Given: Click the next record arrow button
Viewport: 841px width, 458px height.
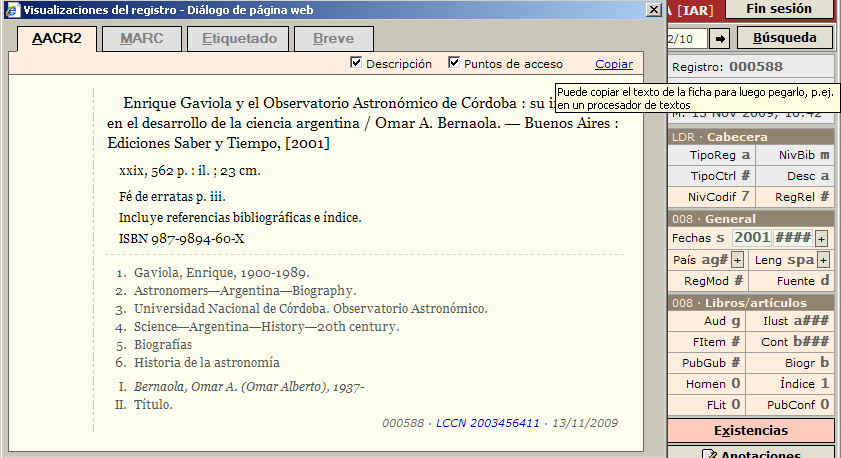Looking at the screenshot, I should coord(719,39).
